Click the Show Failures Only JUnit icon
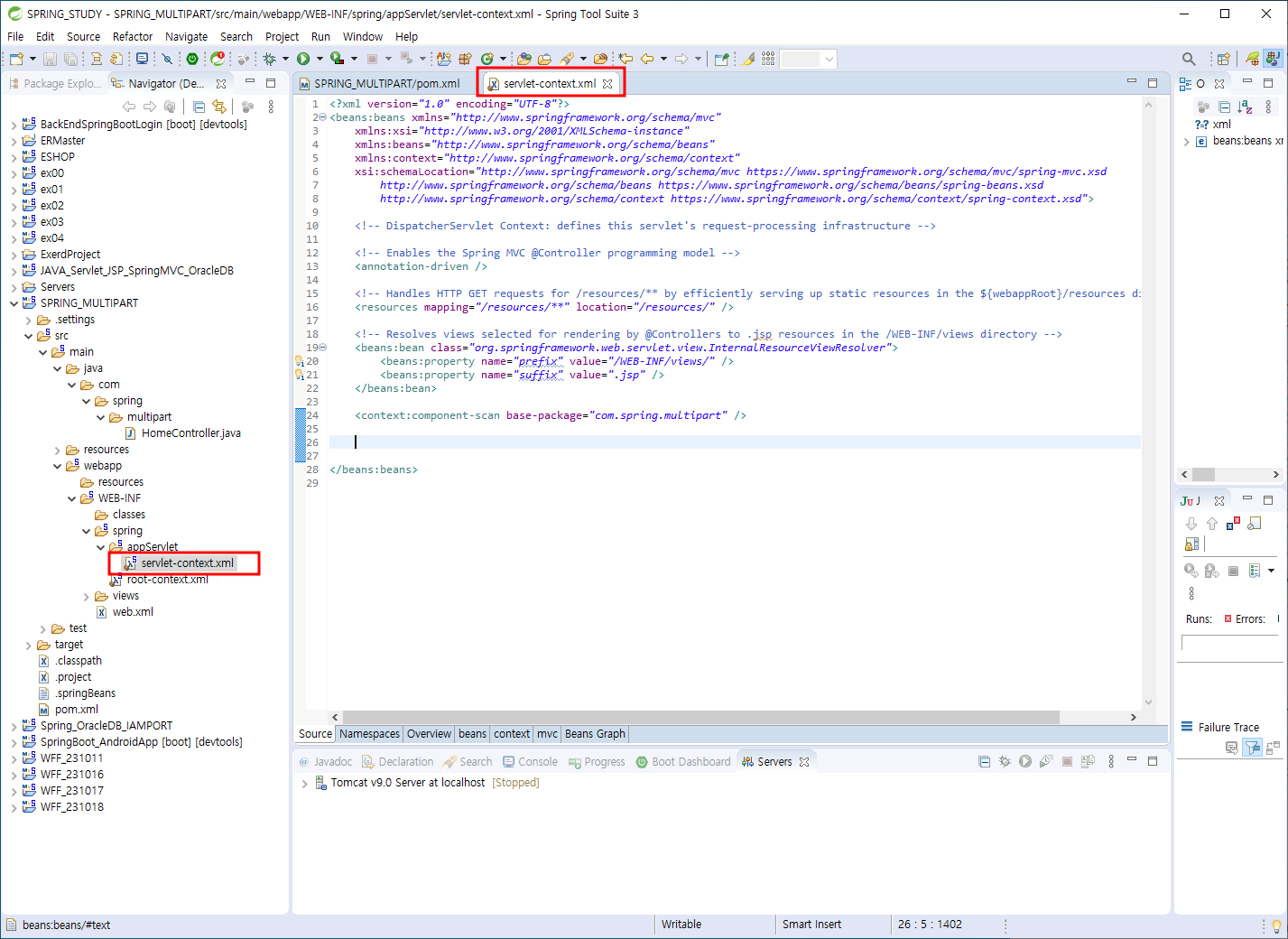Image resolution: width=1288 pixels, height=939 pixels. 1233,524
